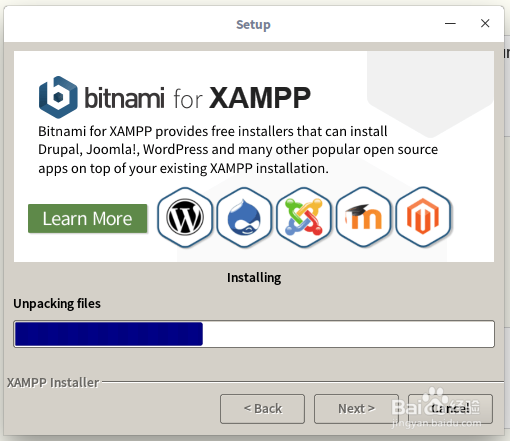
Task: Click the Next button
Action: click(x=356, y=409)
